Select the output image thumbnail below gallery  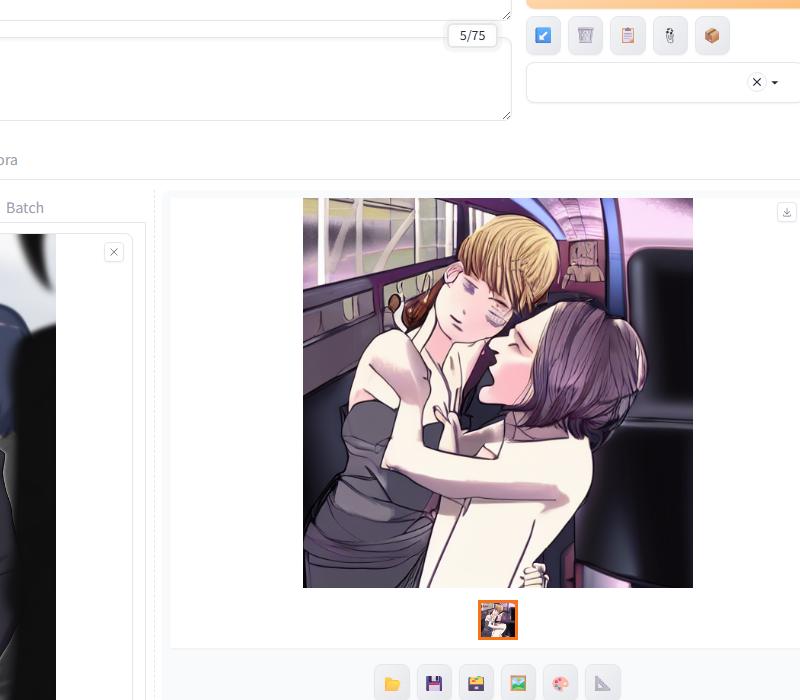pyautogui.click(x=498, y=620)
